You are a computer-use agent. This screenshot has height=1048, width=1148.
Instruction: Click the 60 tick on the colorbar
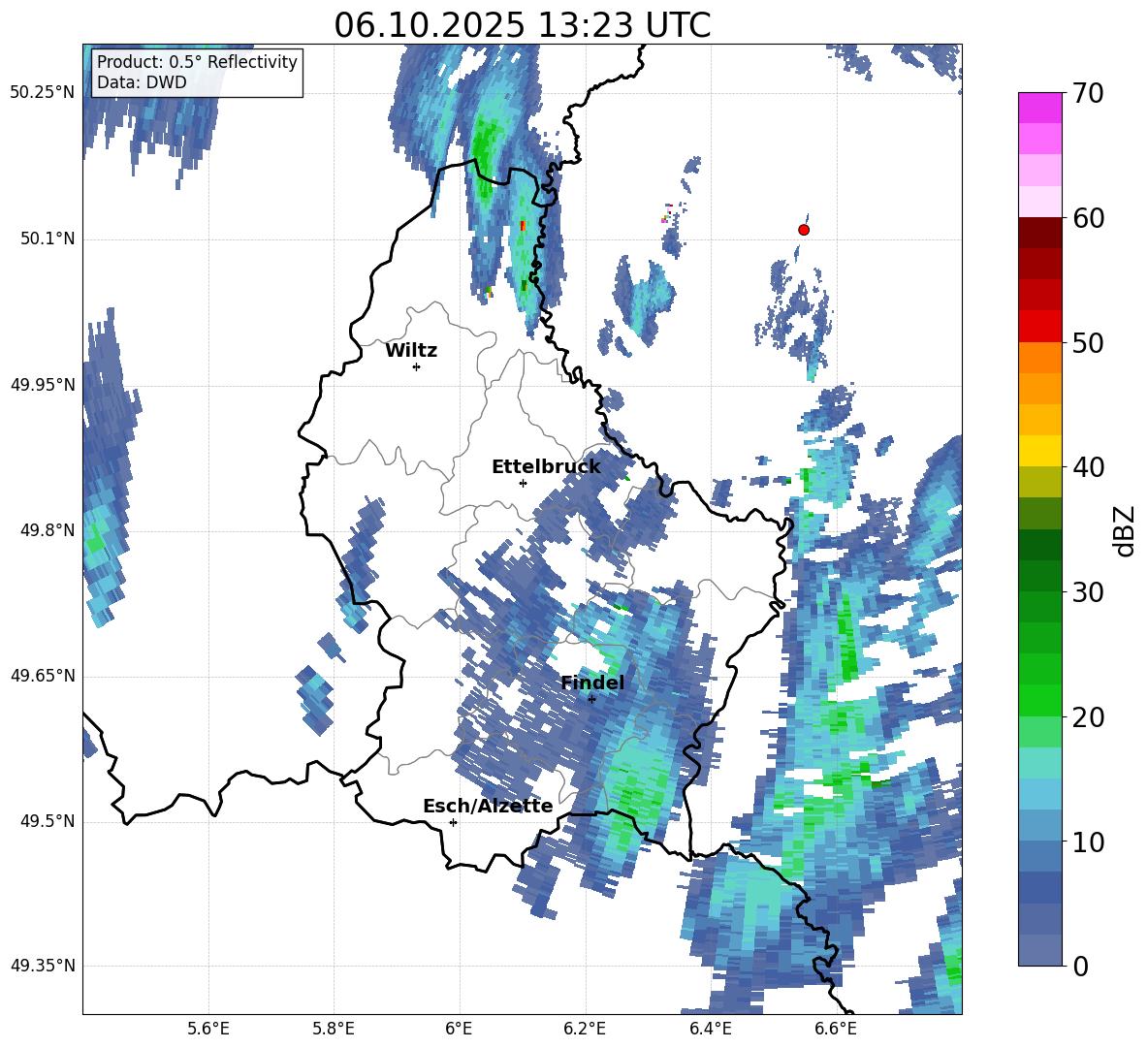click(1088, 218)
